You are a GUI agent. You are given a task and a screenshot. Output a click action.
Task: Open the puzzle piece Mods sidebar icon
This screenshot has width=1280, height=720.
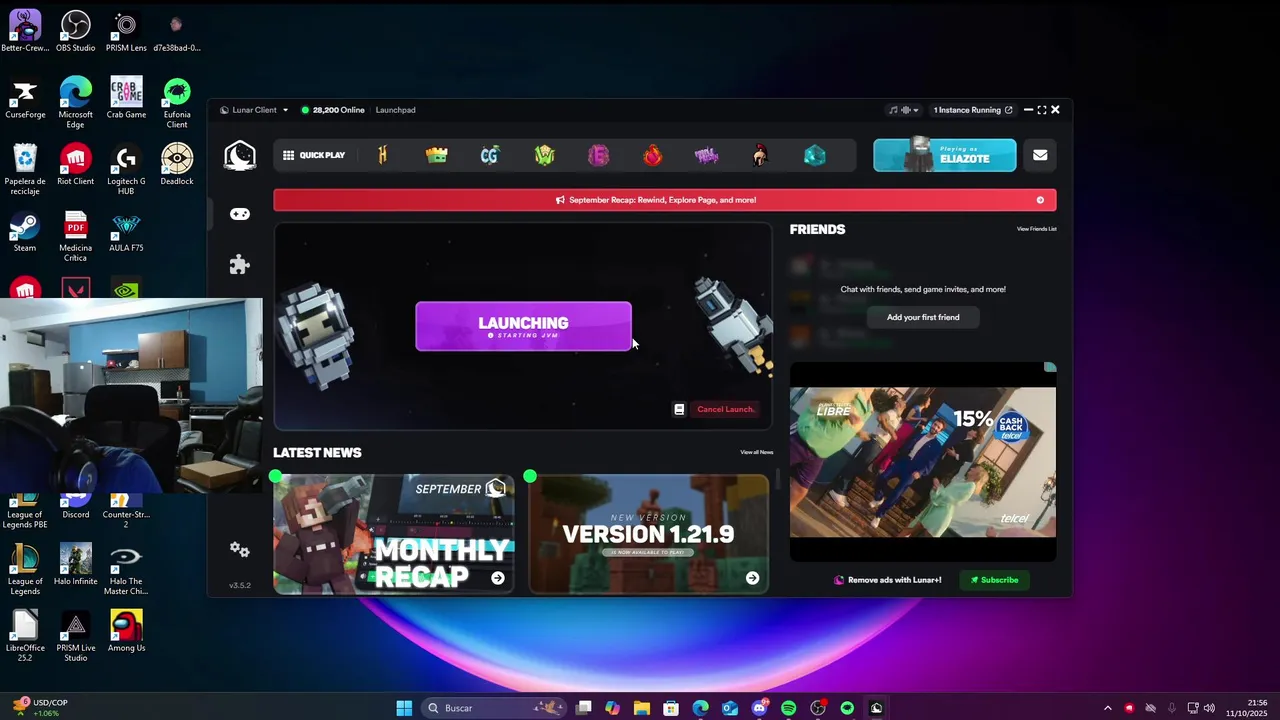tap(239, 265)
